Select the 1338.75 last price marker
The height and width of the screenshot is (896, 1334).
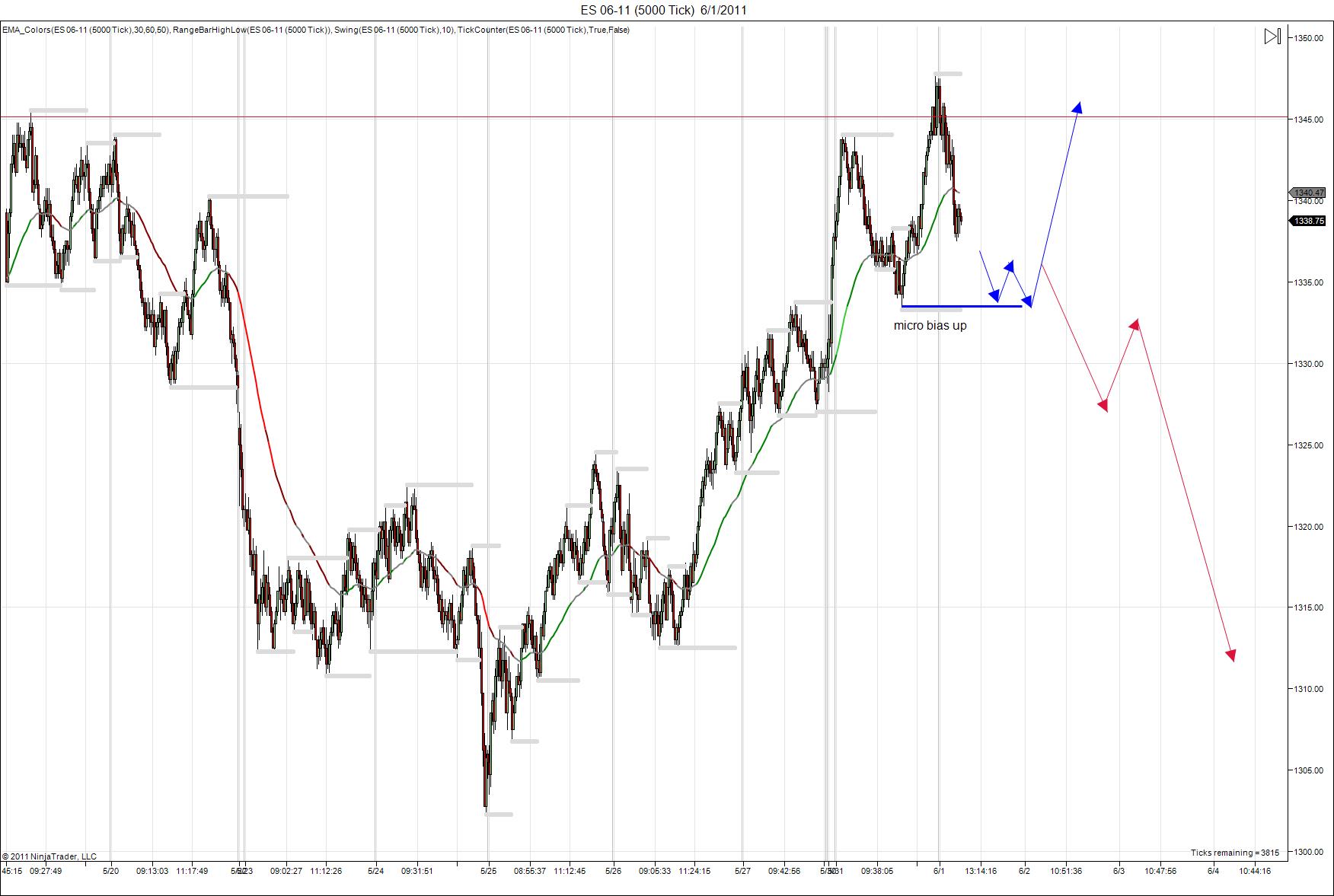coord(1307,221)
